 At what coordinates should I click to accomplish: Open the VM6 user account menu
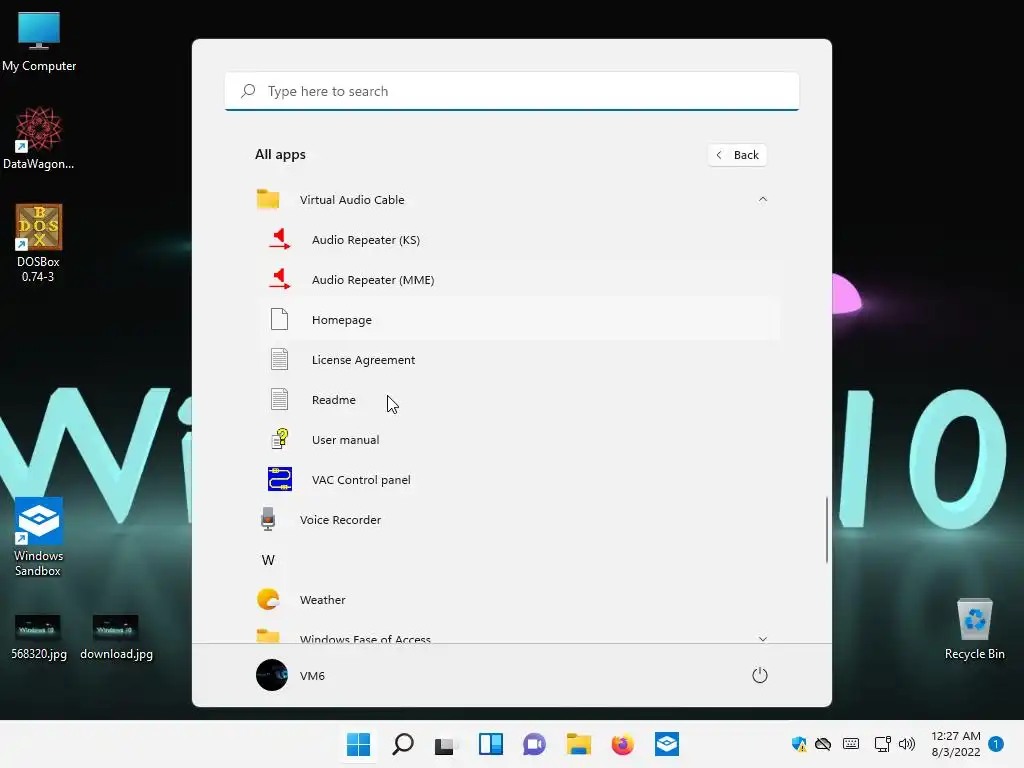(x=291, y=675)
